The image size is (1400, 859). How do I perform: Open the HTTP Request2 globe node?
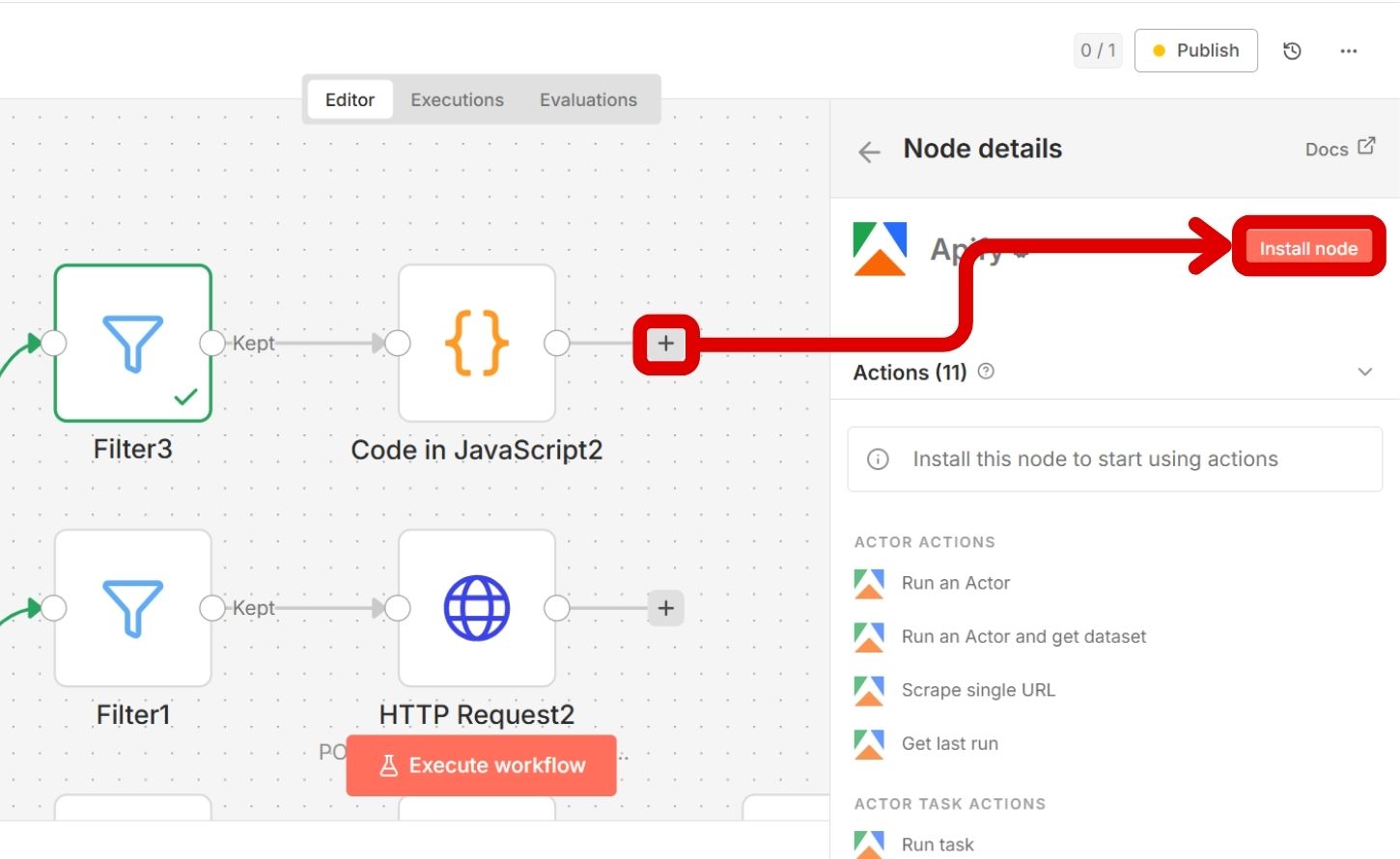click(x=476, y=608)
